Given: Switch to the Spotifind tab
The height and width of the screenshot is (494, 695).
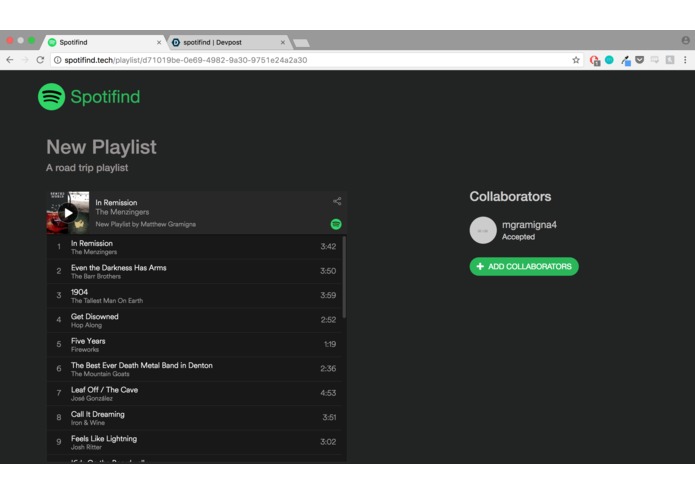Looking at the screenshot, I should click(104, 42).
